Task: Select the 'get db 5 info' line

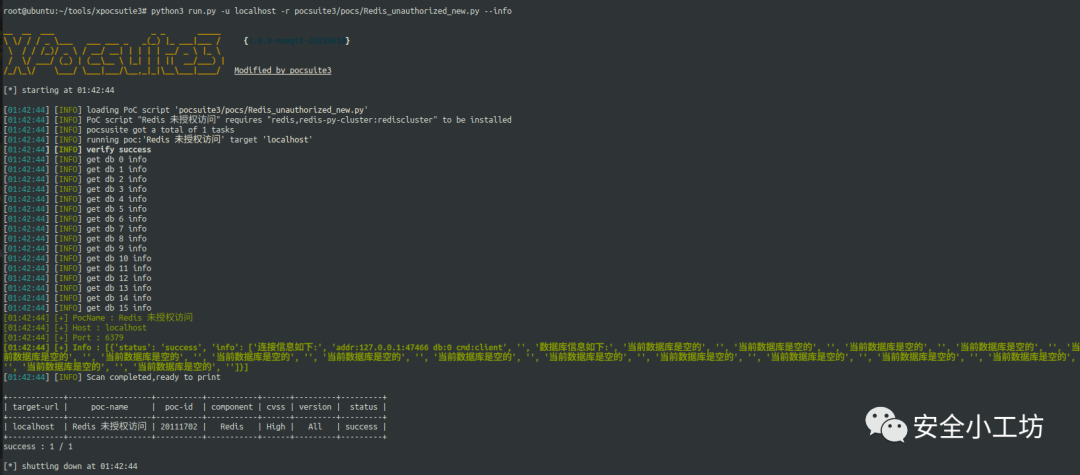Action: 75,209
